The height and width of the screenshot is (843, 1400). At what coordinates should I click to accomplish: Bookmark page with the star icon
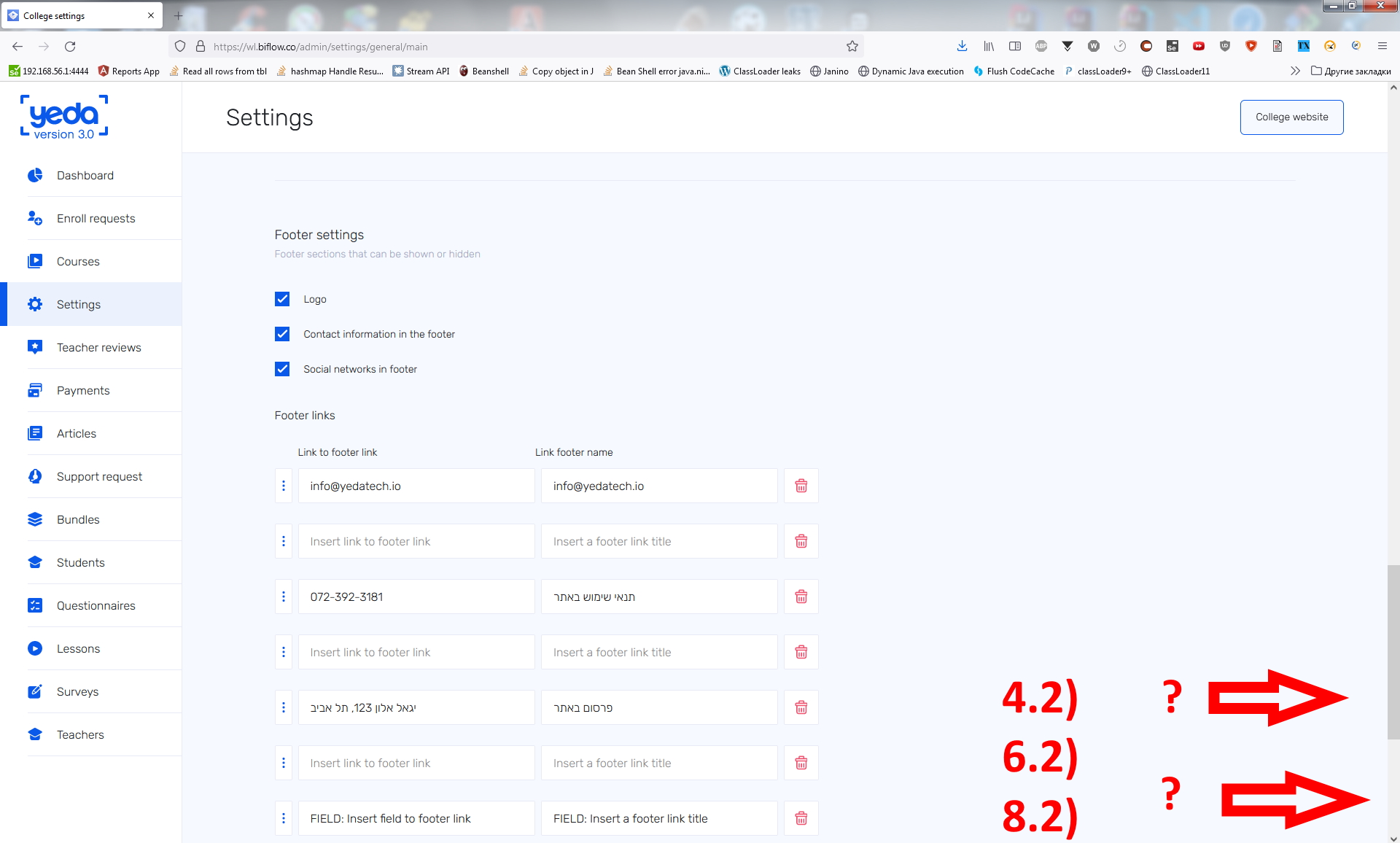point(852,46)
